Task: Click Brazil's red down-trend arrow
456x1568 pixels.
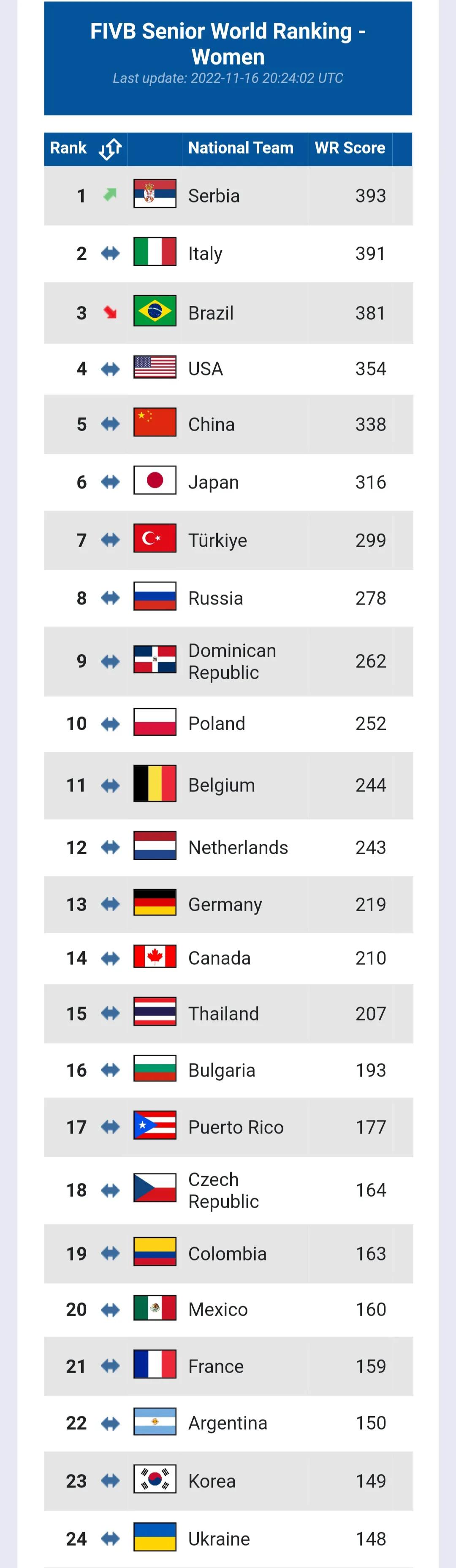Action: [110, 312]
